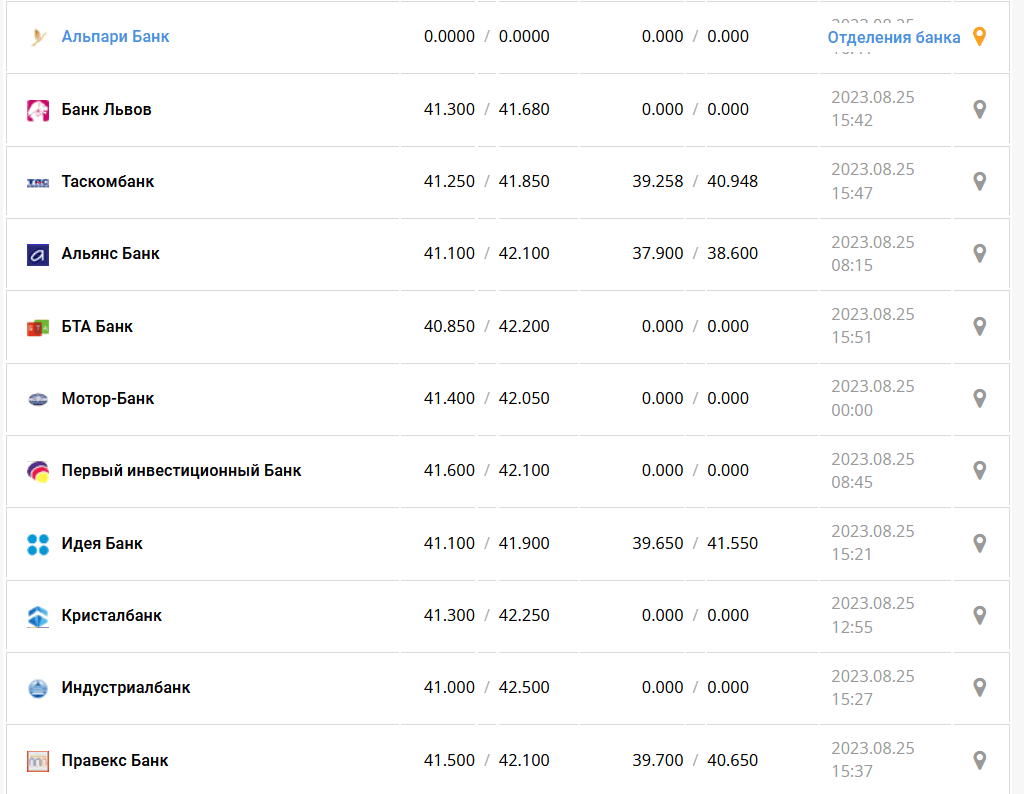1024x794 pixels.
Task: Select the Таскомбанк bank name
Action: 107,181
